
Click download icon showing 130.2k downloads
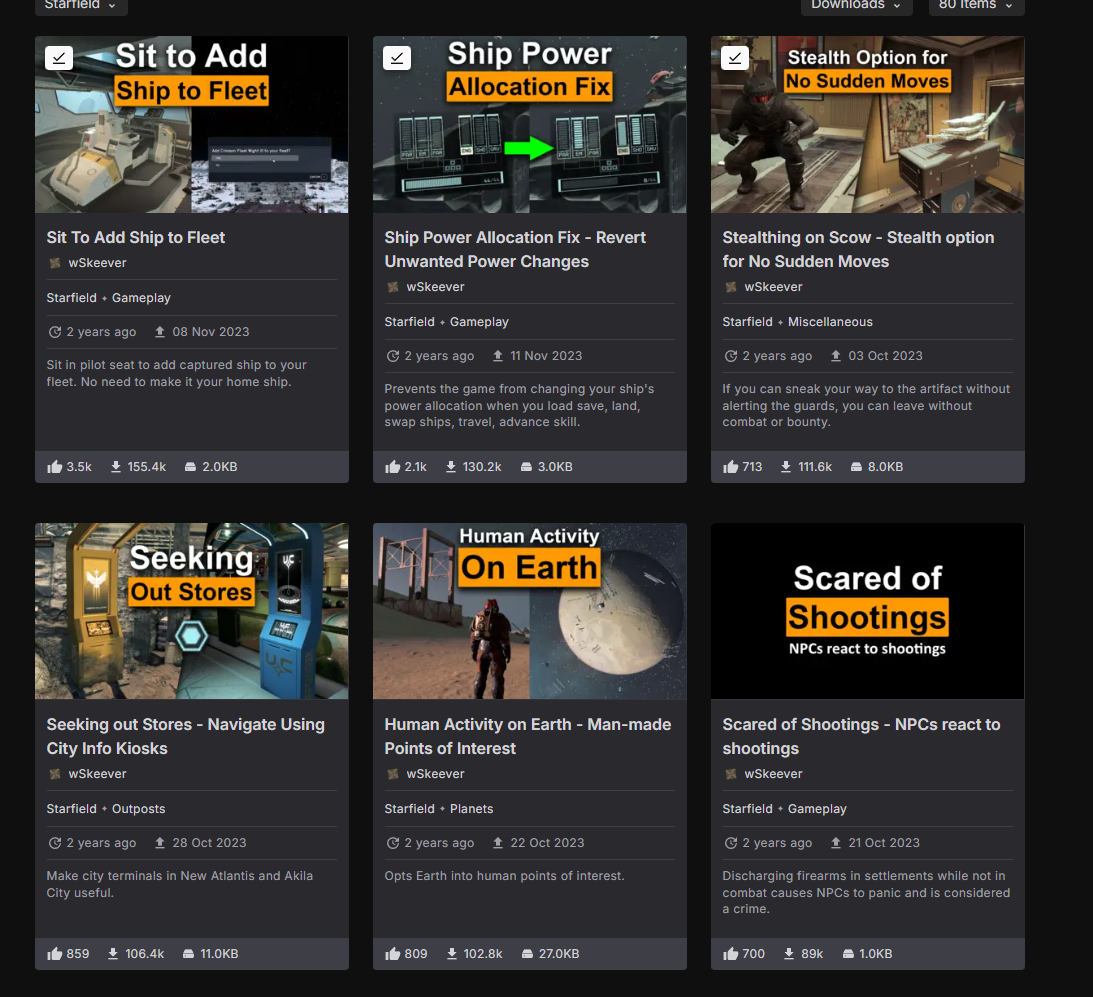451,467
